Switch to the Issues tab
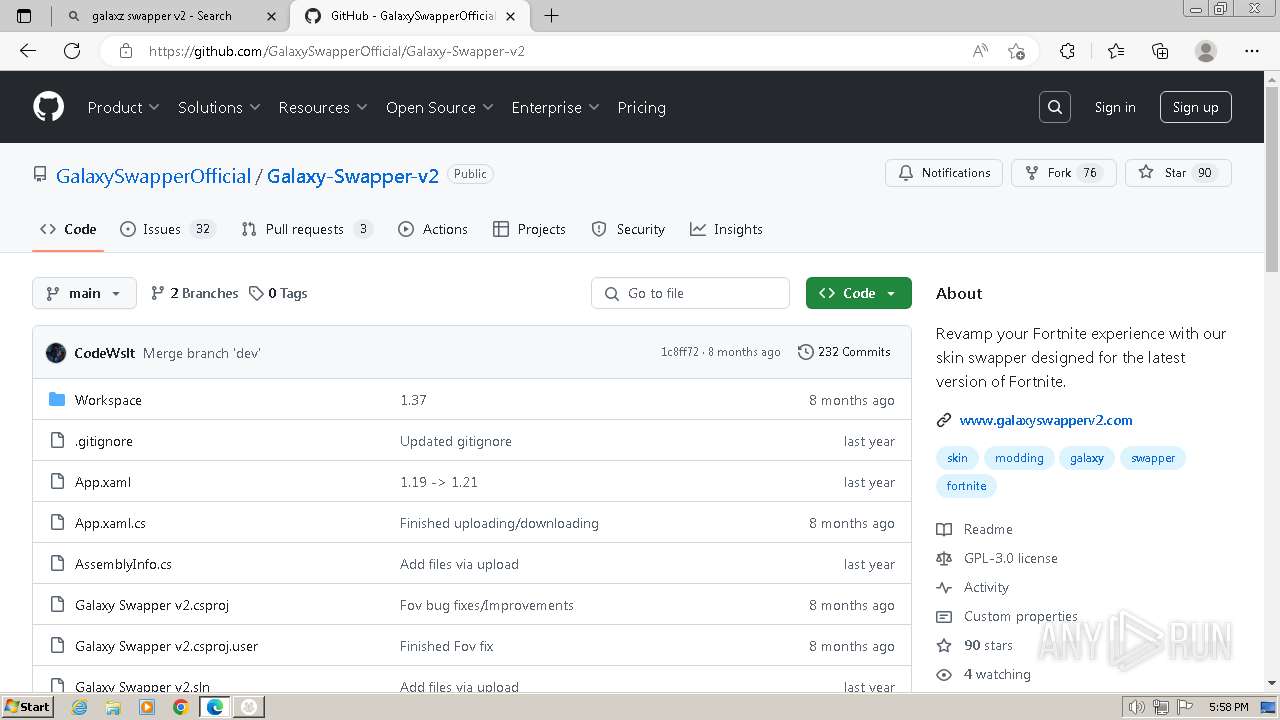 tap(167, 229)
